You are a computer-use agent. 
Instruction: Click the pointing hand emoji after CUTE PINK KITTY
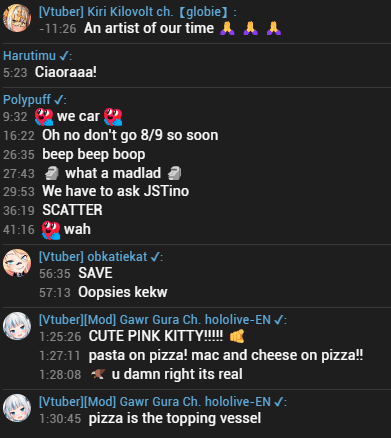pos(237,336)
